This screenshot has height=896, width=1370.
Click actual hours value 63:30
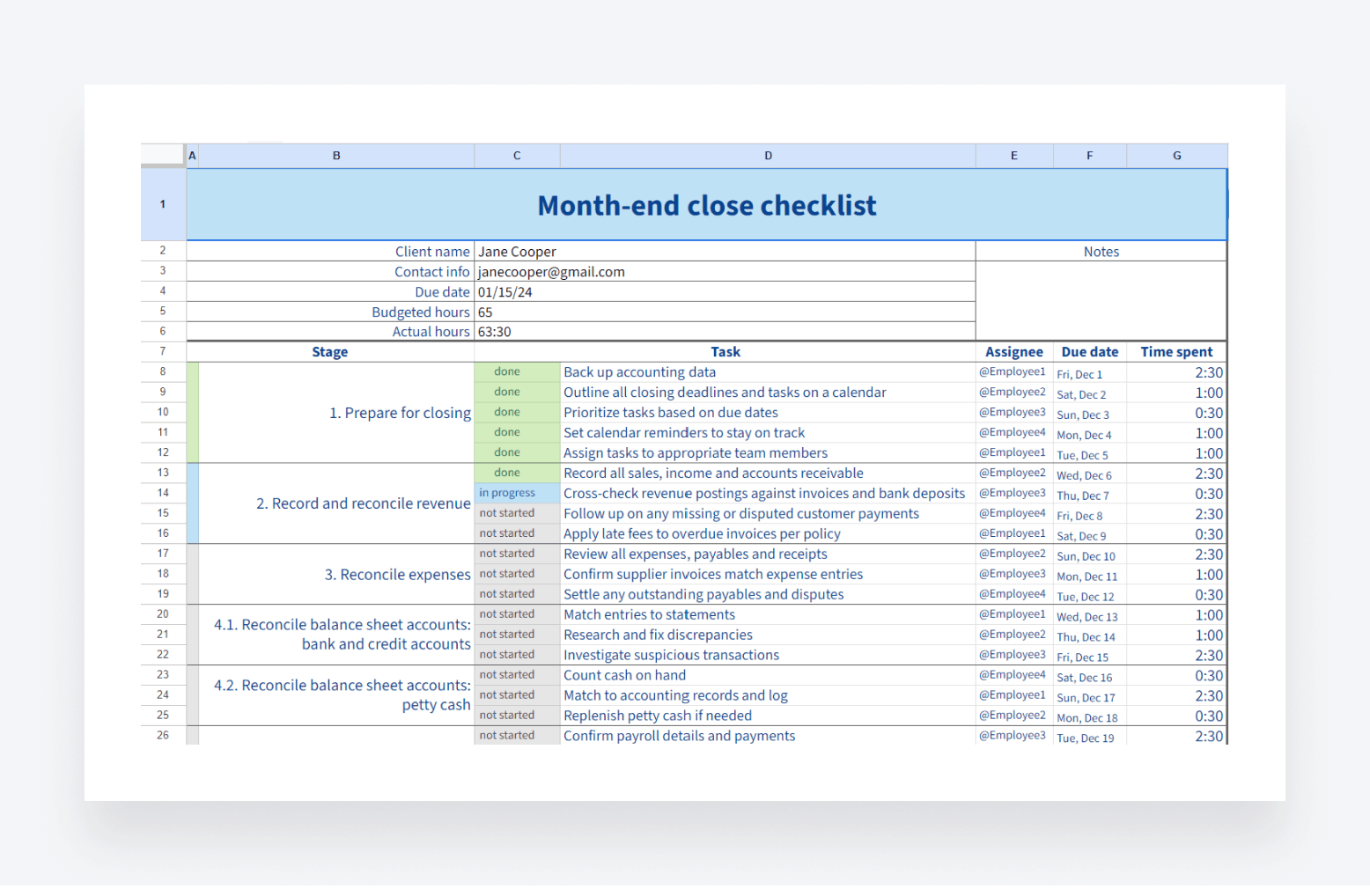pos(725,332)
